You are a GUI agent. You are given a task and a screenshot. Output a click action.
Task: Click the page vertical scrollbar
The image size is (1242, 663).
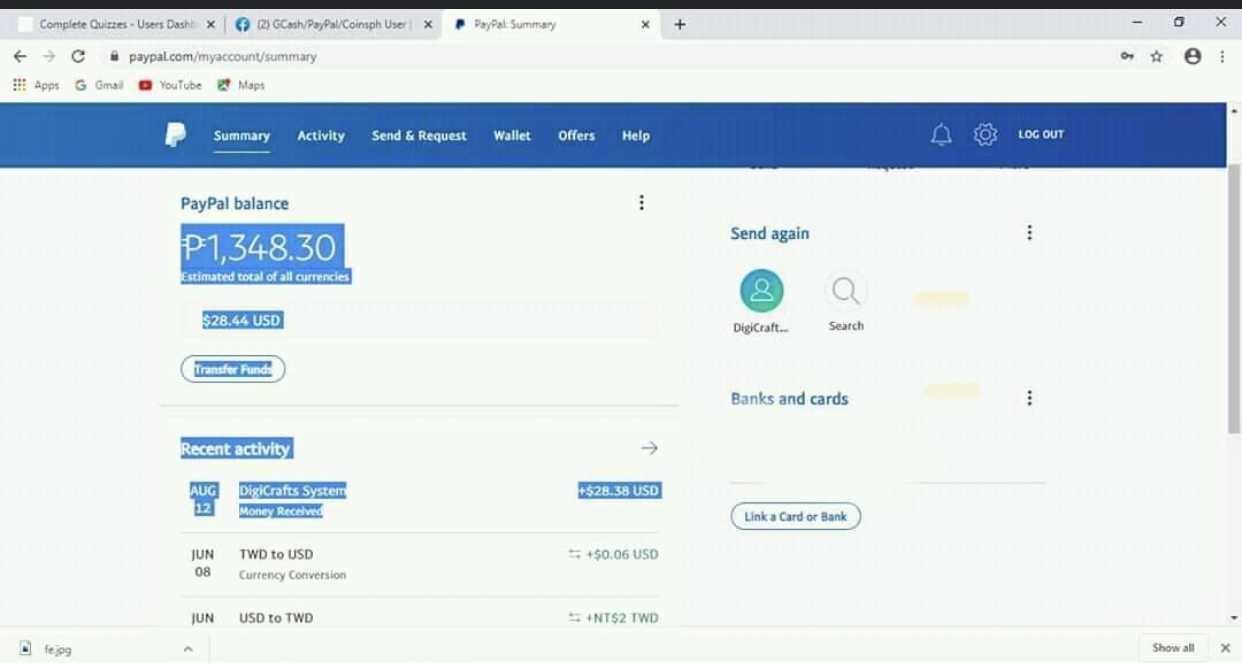click(x=1233, y=298)
